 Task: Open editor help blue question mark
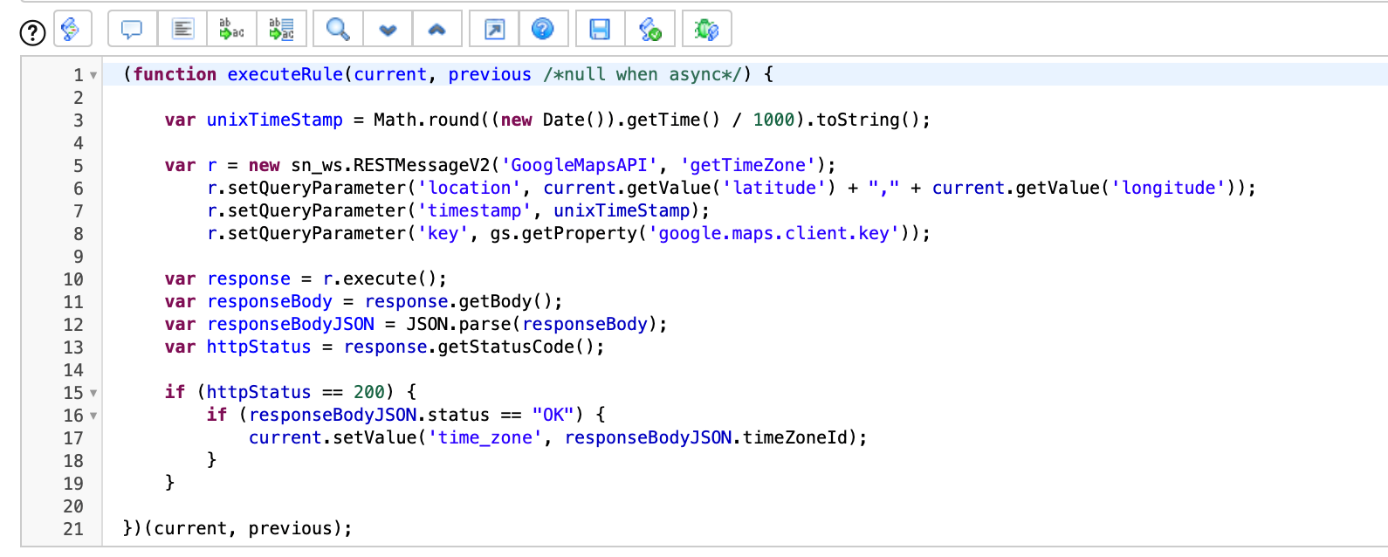[x=543, y=30]
